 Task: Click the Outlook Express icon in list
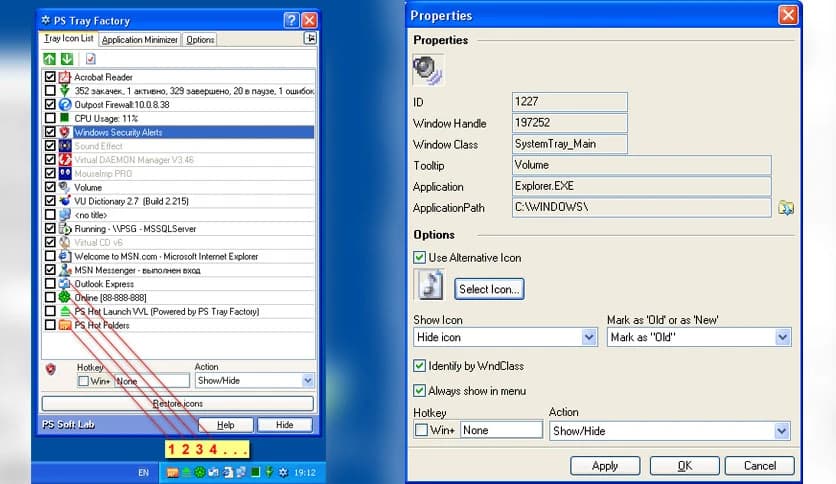tap(65, 284)
